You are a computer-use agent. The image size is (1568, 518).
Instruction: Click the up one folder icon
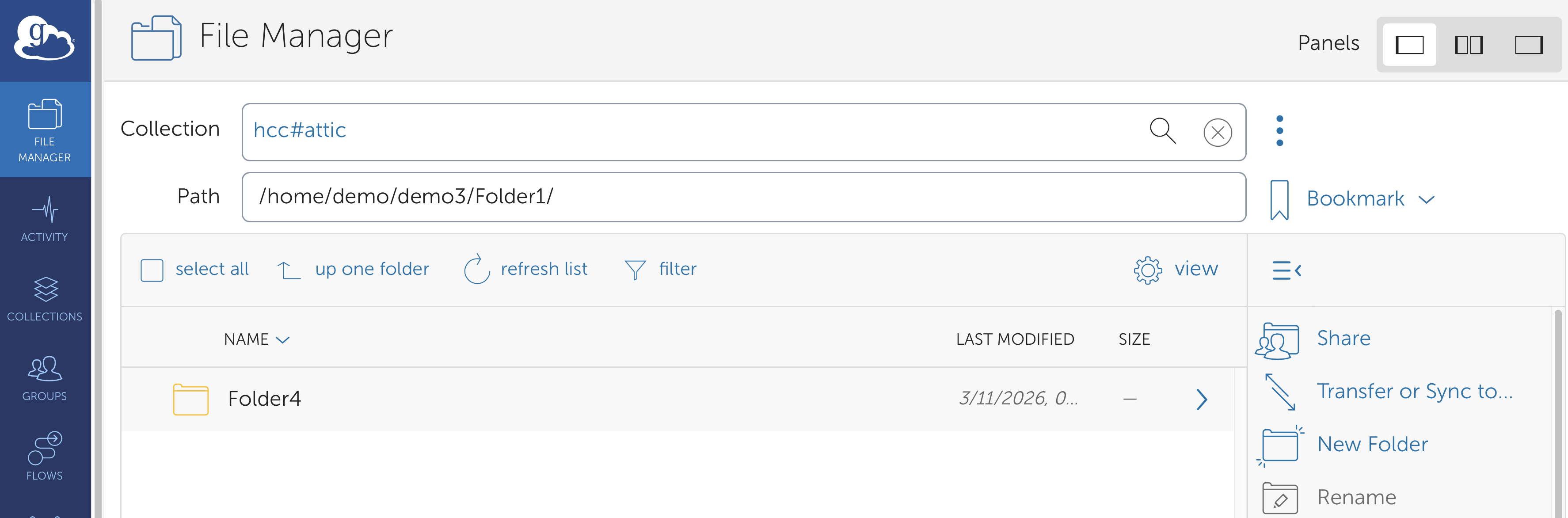289,270
